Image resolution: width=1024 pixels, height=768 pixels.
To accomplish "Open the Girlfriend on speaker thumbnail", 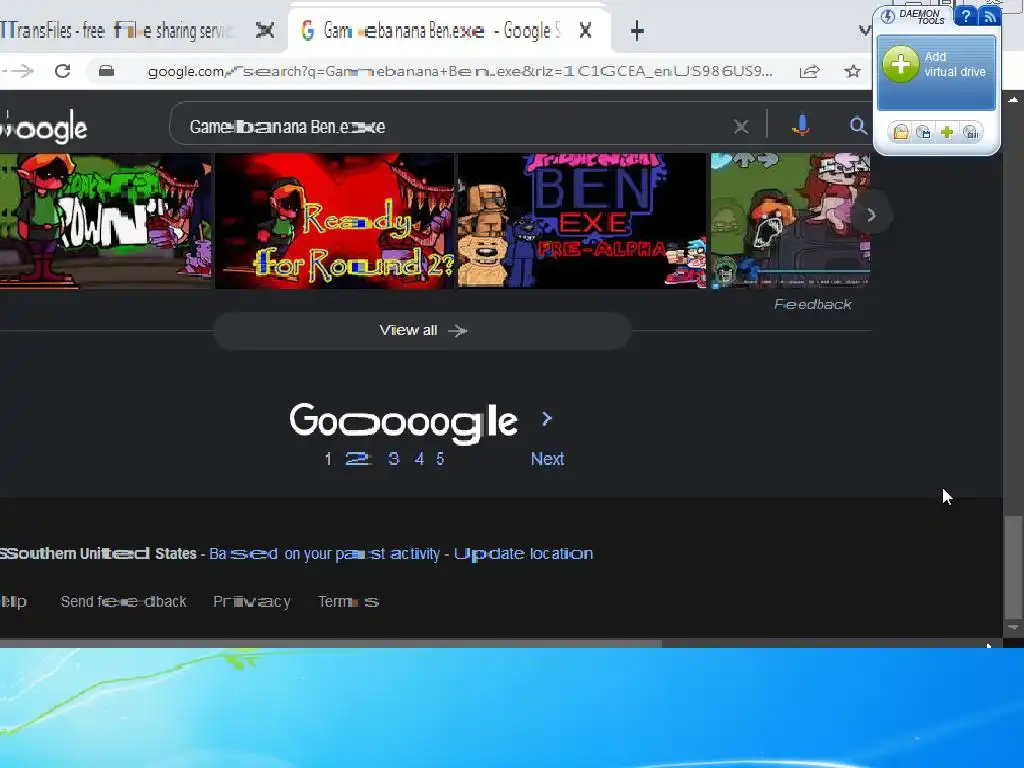I will coord(790,221).
